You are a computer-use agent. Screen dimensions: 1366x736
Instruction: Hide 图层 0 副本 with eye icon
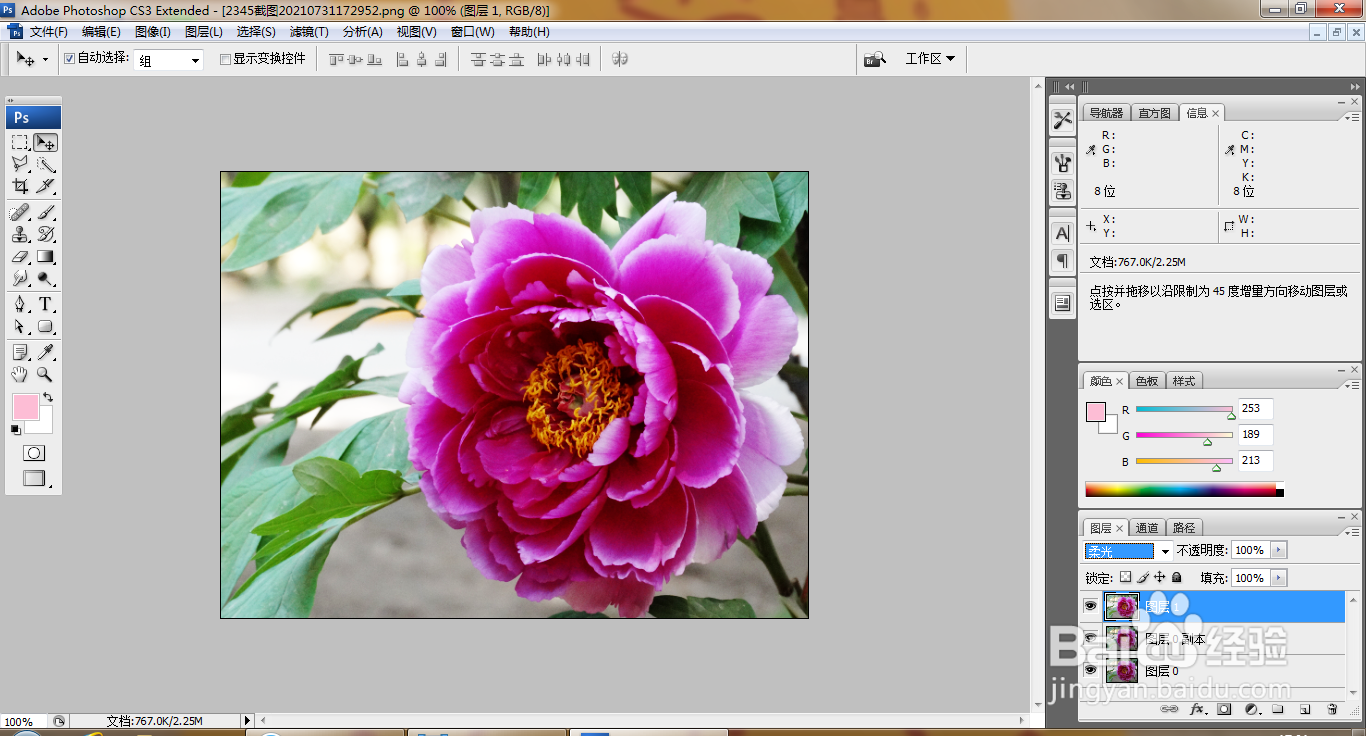(1090, 638)
